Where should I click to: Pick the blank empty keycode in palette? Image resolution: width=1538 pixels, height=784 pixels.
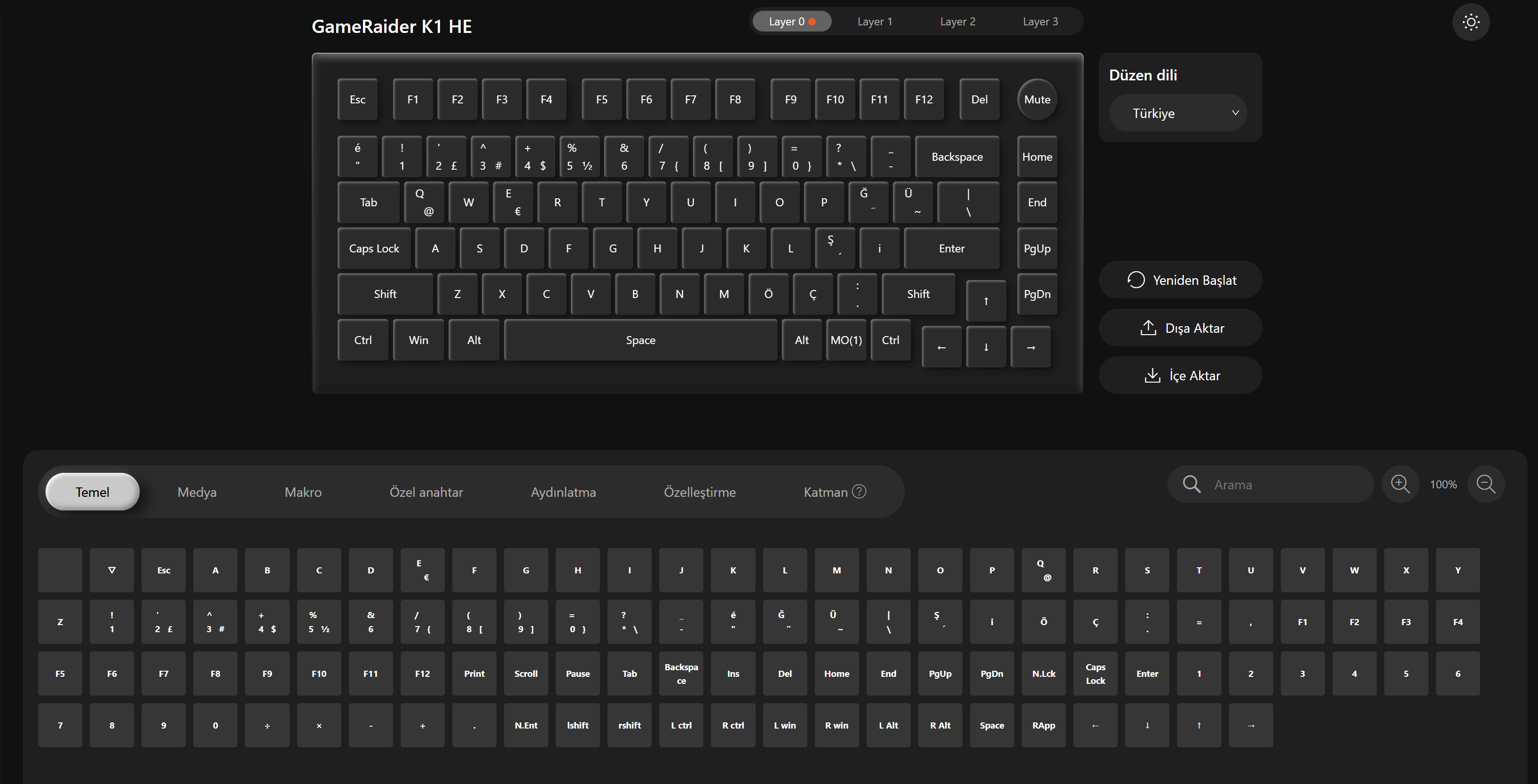click(x=60, y=571)
